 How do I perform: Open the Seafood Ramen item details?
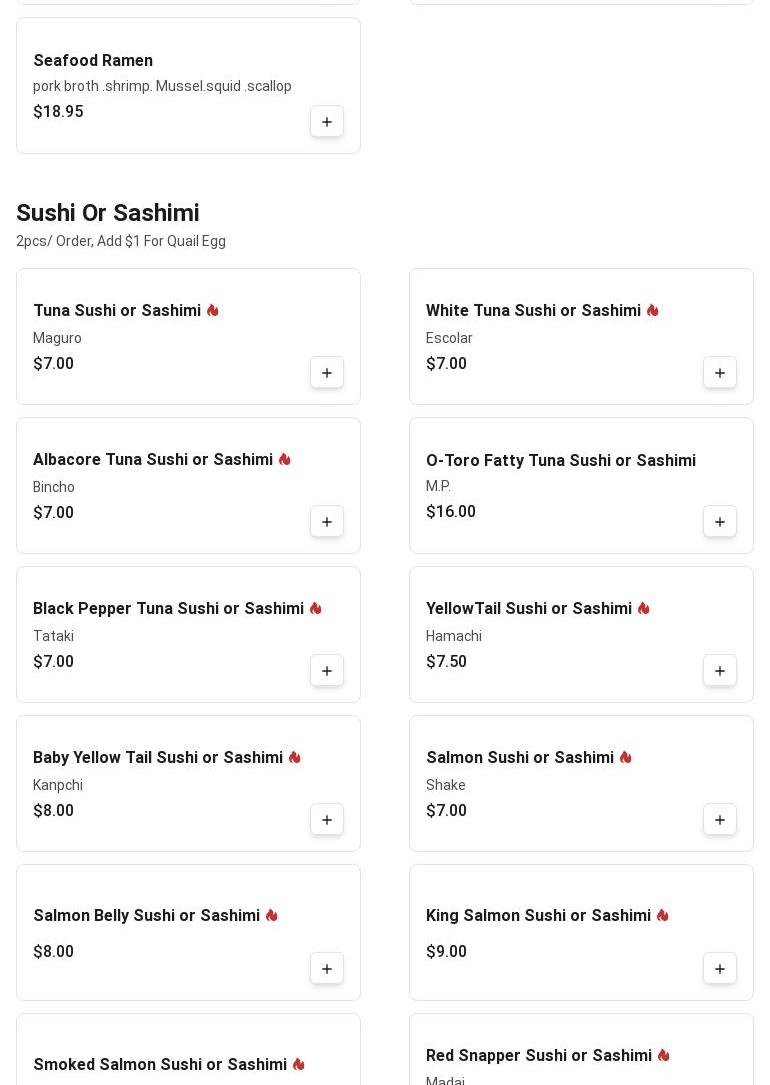coord(93,61)
